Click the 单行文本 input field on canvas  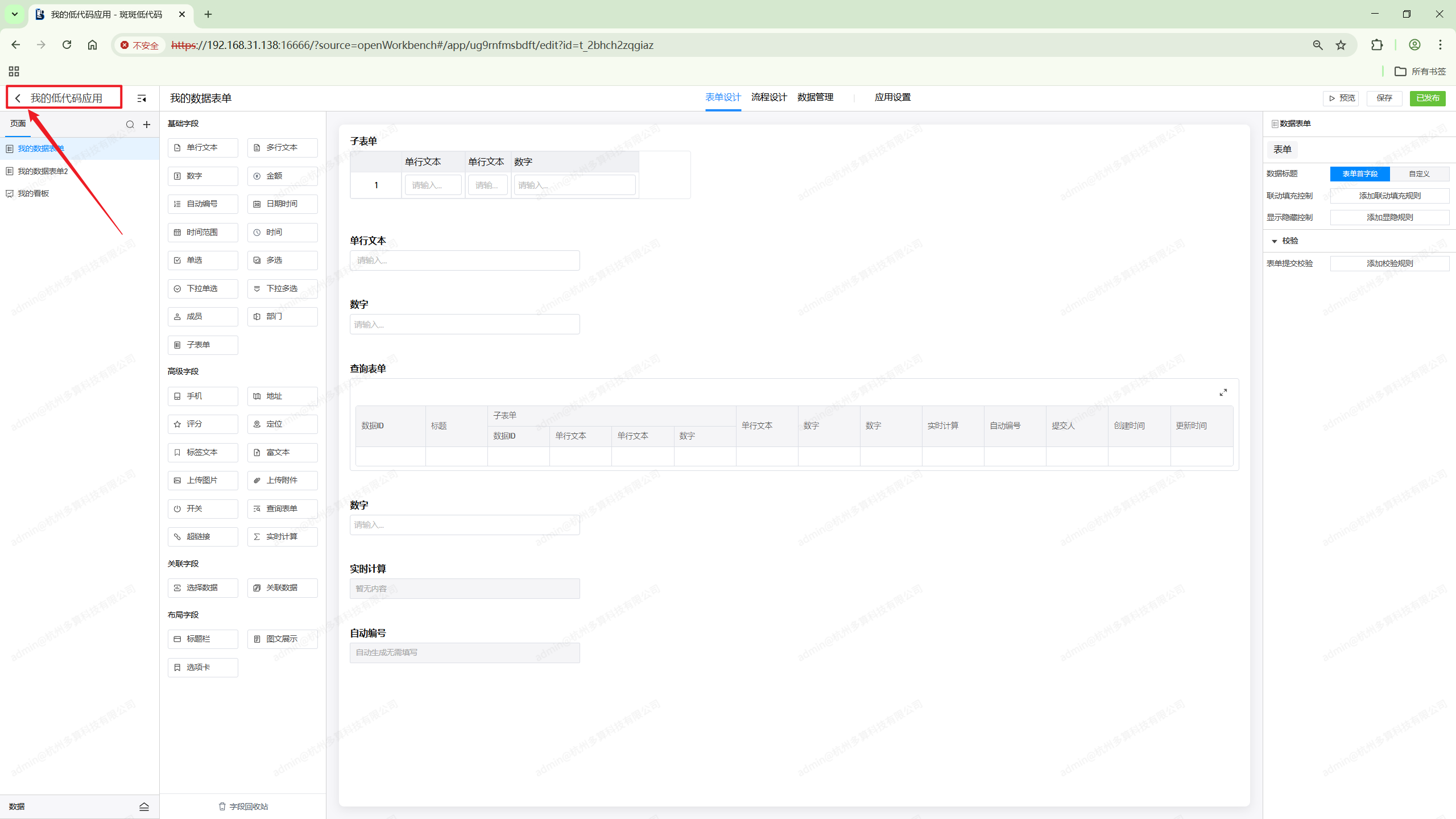click(x=464, y=260)
